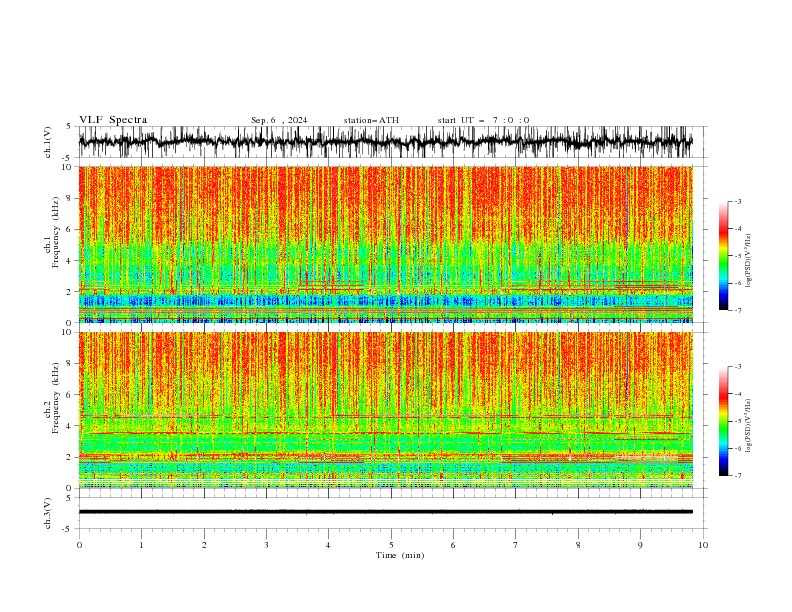
Task: Click the date label "Sep. 6, 2024"
Action: (x=279, y=120)
